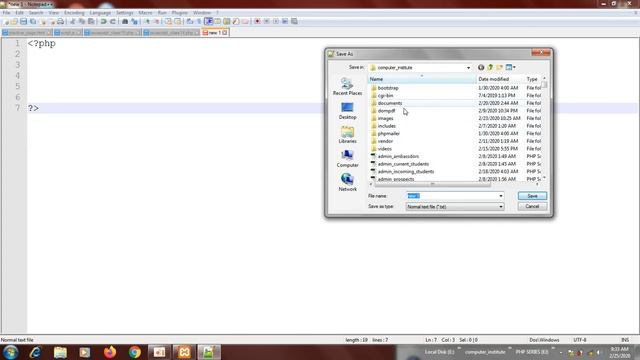
Task: Select the bootstrap folder
Action: tap(388, 88)
